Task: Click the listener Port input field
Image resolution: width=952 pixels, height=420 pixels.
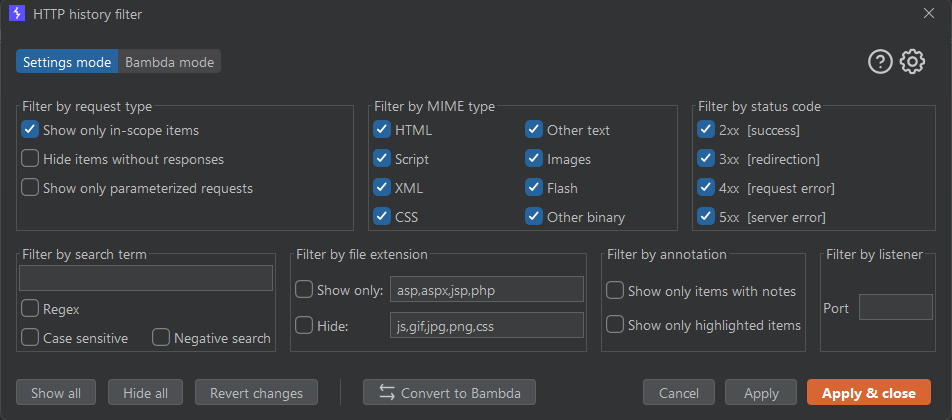Action: click(x=896, y=307)
